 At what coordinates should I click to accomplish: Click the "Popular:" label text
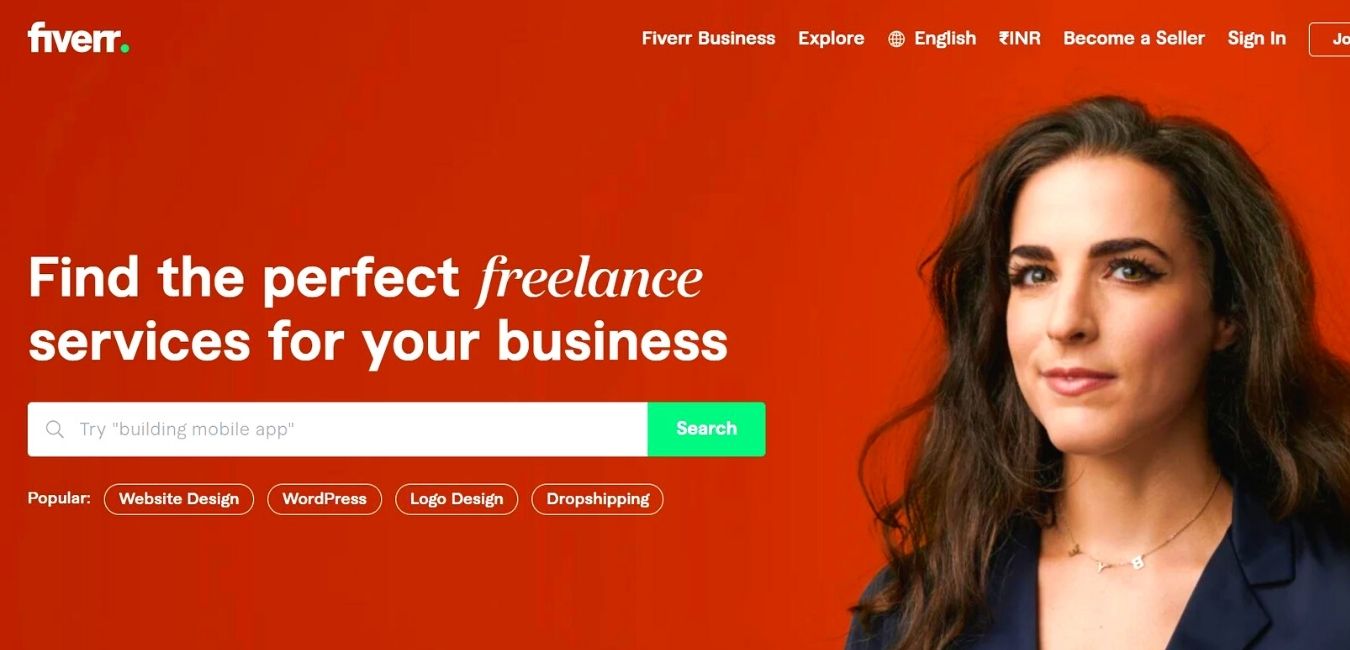[59, 498]
